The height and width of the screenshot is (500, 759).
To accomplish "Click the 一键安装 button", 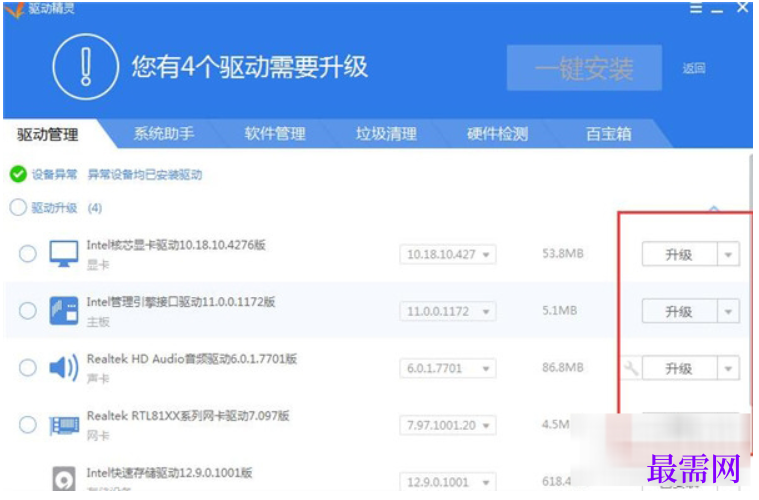I will (584, 68).
